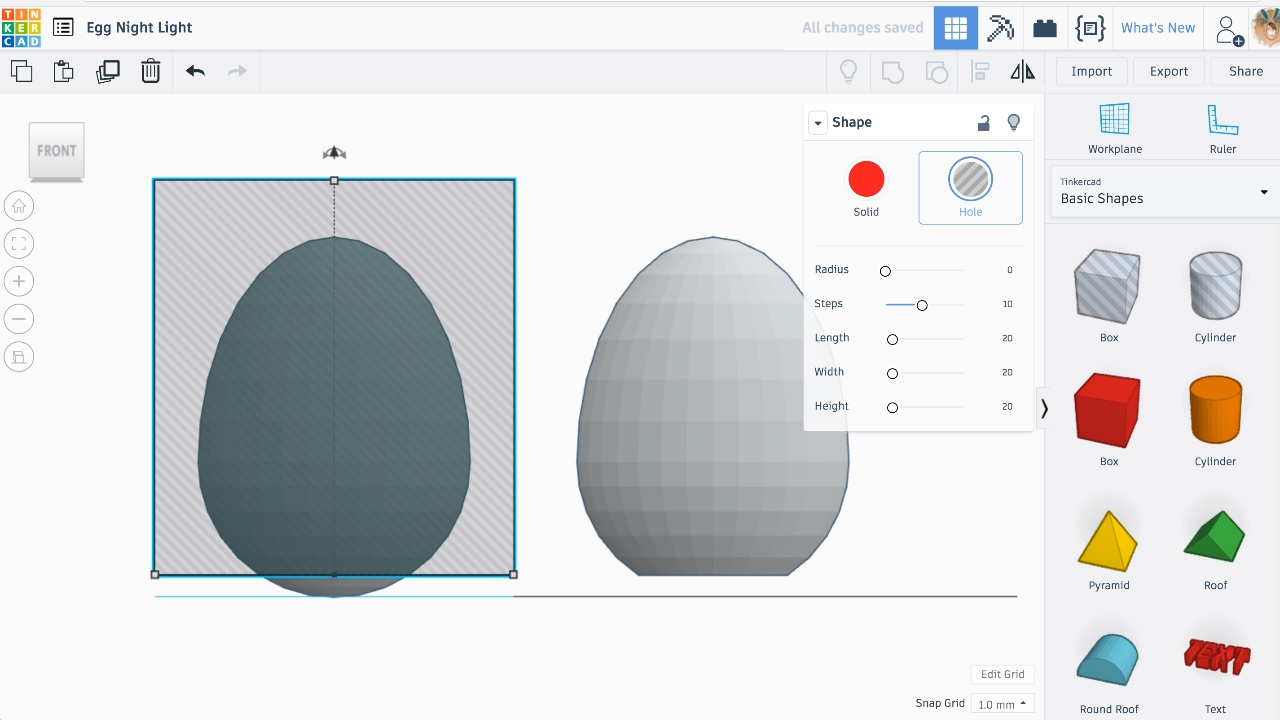Open the Import dialog
1280x720 pixels.
1091,71
